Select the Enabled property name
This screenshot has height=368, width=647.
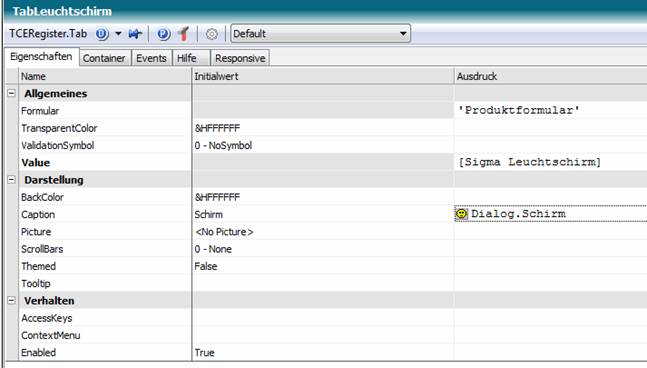point(38,353)
